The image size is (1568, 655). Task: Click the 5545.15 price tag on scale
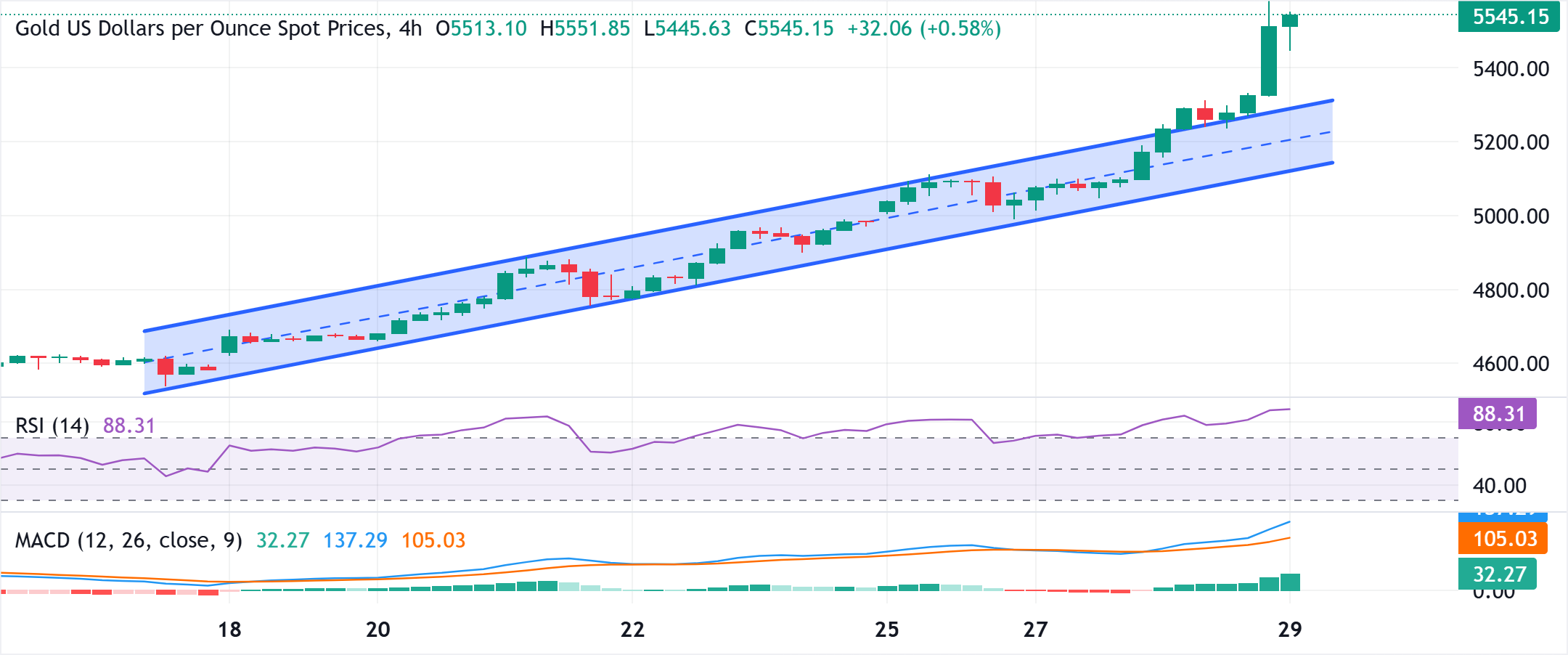(1508, 16)
